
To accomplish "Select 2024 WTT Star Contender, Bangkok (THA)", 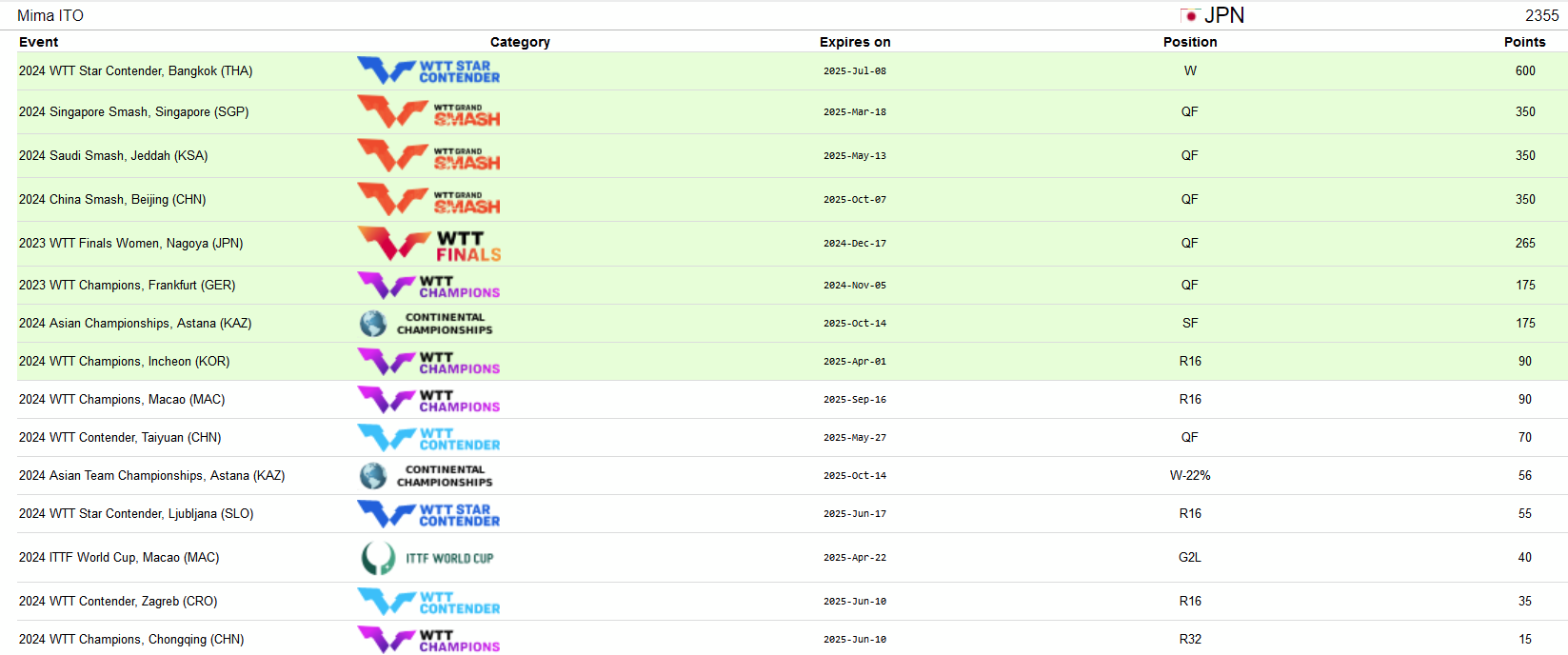I will pyautogui.click(x=136, y=71).
